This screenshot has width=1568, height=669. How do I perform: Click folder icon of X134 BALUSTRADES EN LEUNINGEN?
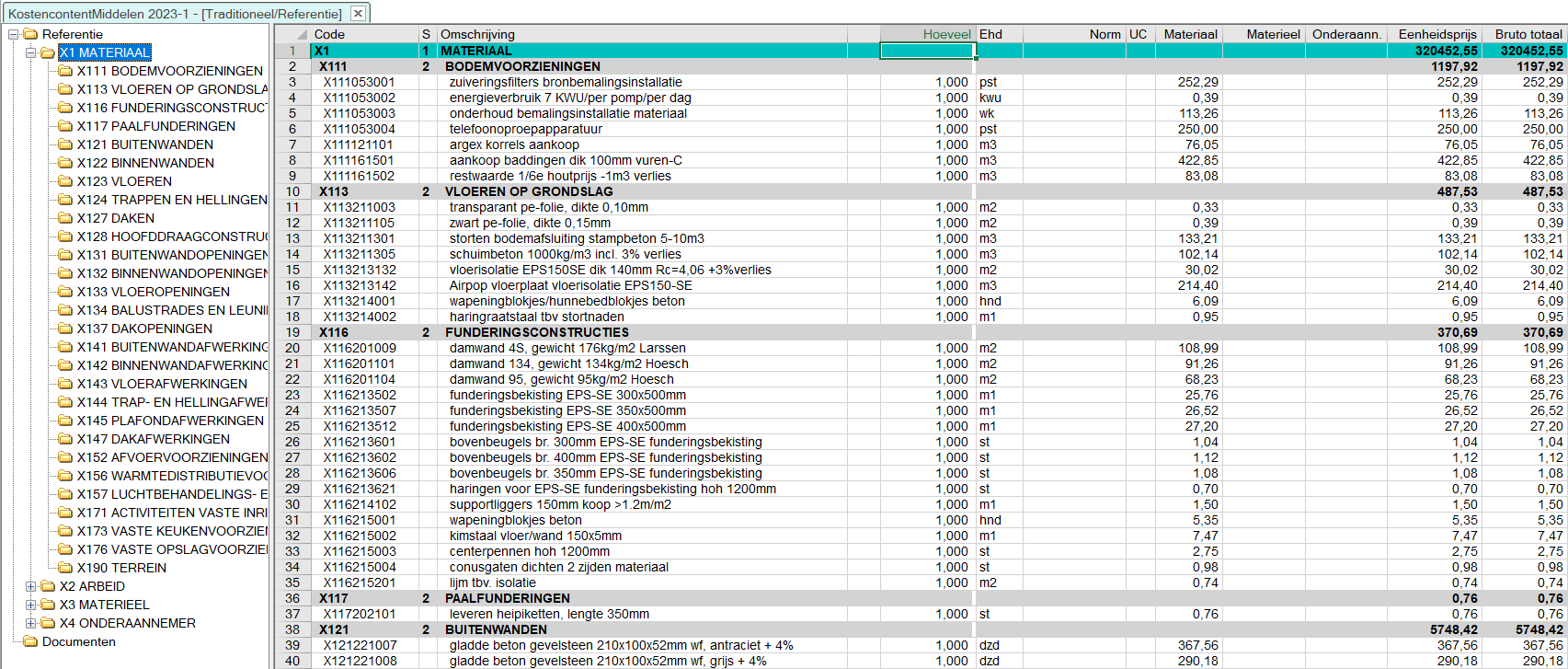[x=65, y=310]
